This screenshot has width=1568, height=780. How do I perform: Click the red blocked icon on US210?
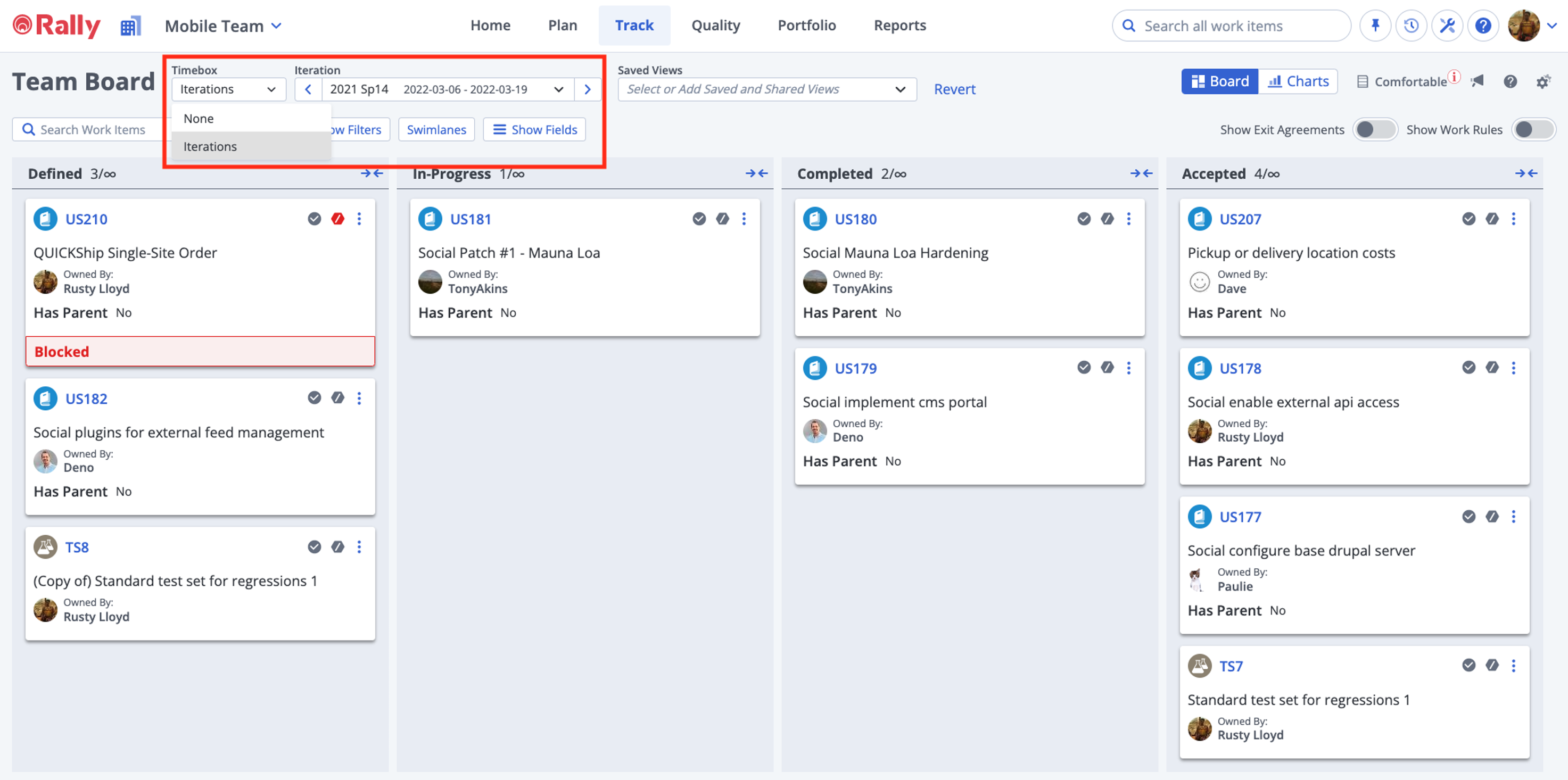point(338,219)
